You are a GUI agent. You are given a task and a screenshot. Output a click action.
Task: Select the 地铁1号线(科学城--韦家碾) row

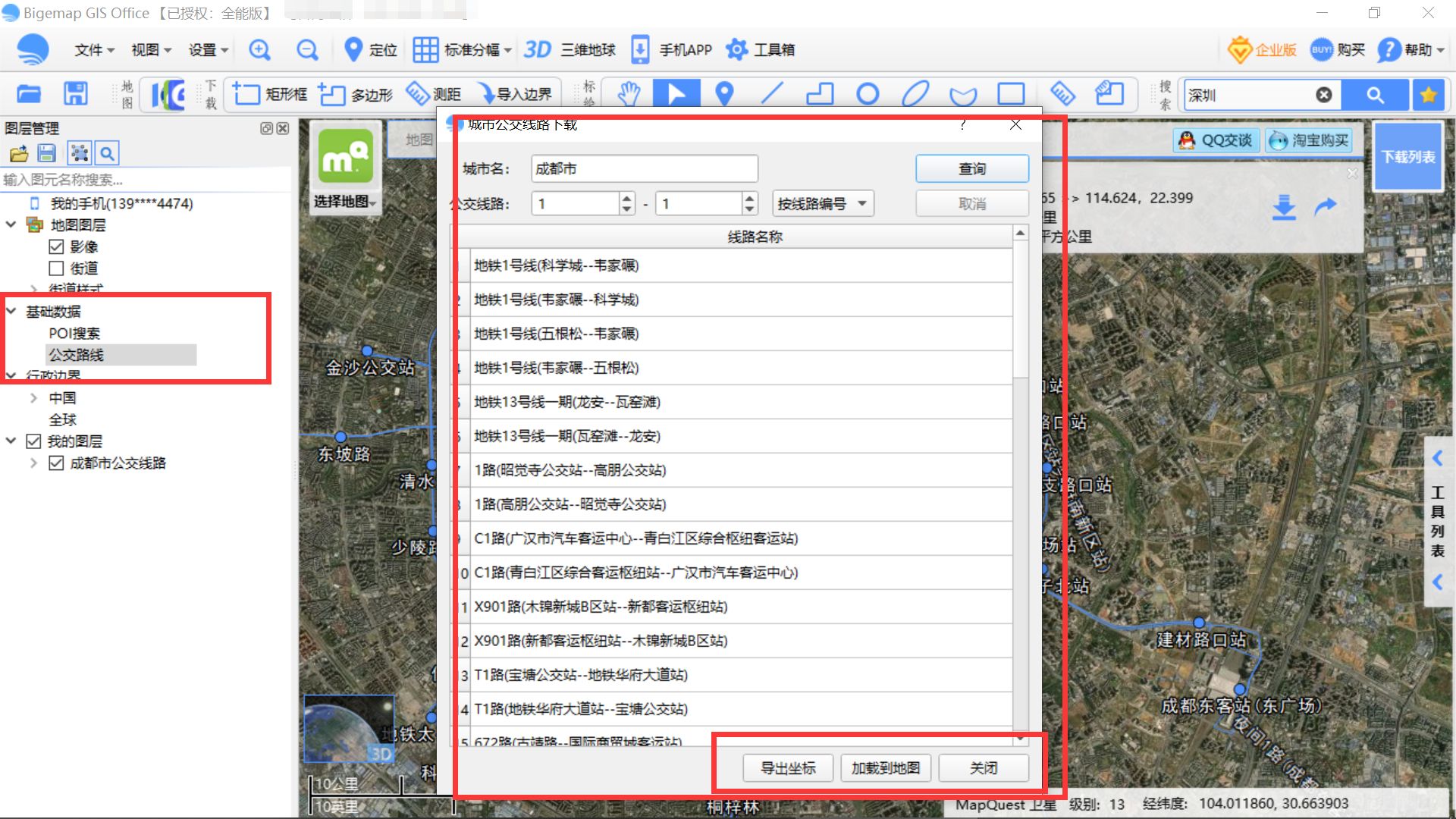[x=741, y=265]
